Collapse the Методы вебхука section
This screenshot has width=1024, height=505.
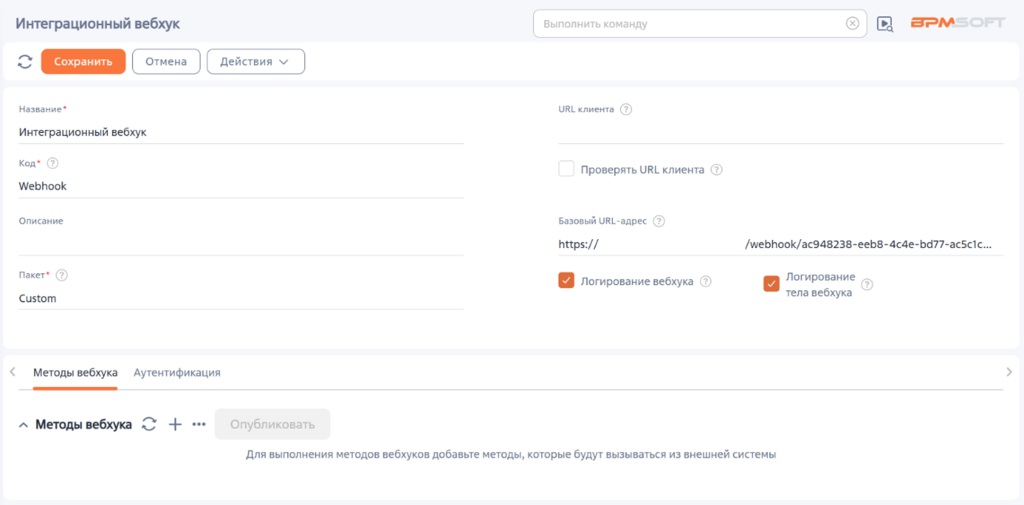[23, 425]
